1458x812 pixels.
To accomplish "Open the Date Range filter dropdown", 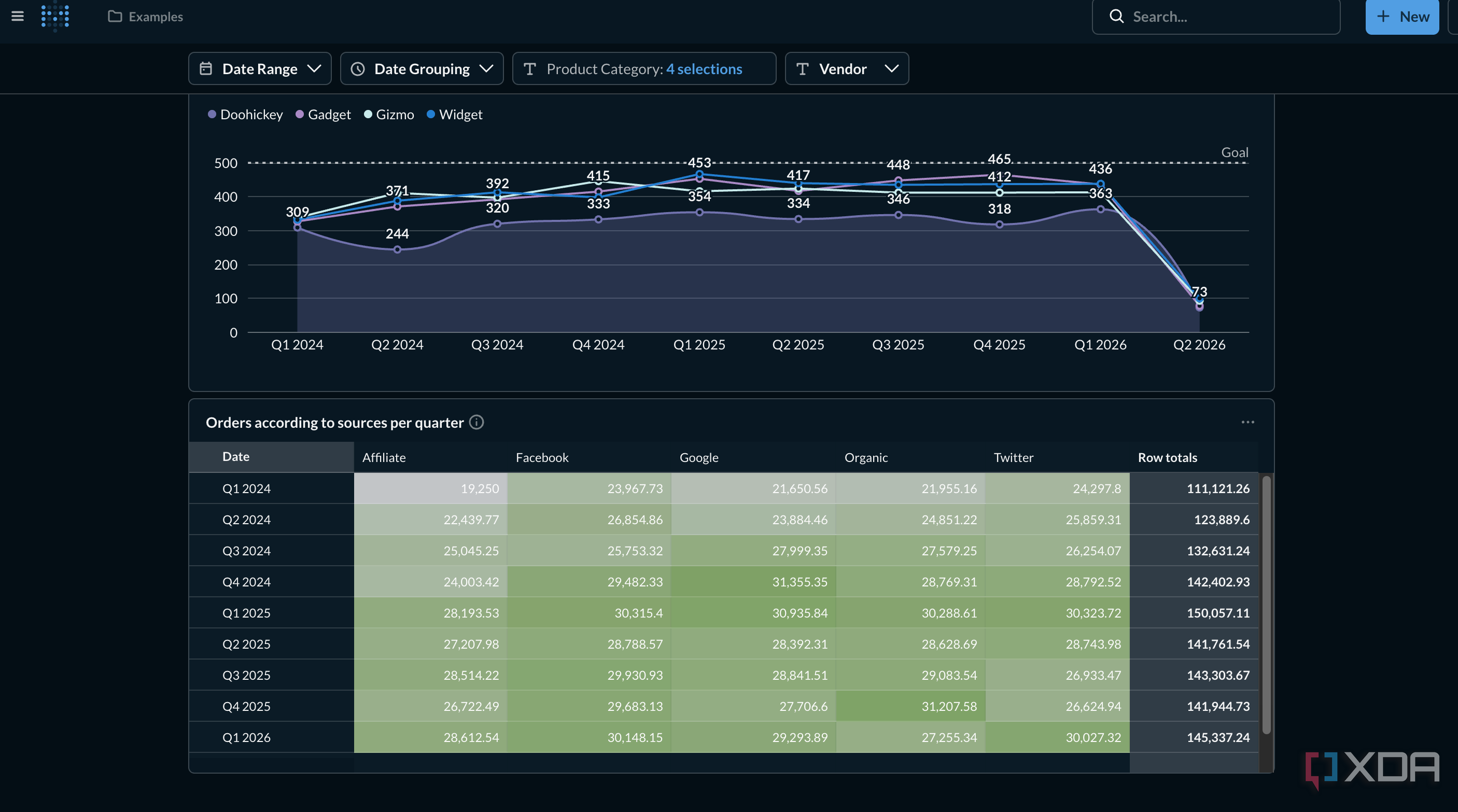I will [x=260, y=68].
